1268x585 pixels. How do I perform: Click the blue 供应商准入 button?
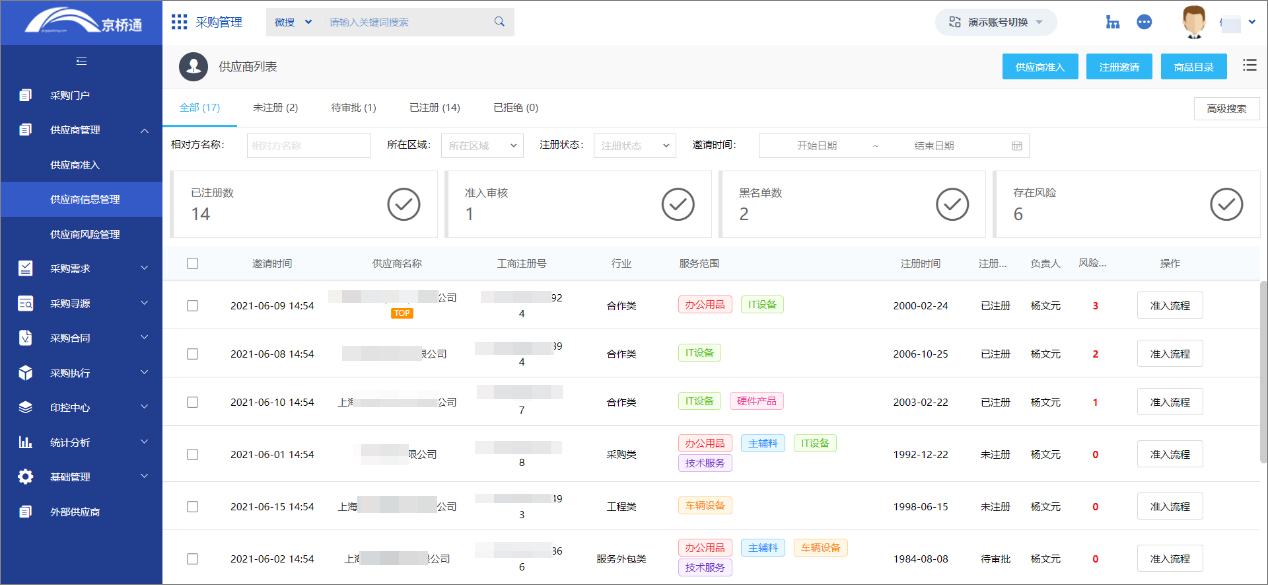tap(1040, 67)
